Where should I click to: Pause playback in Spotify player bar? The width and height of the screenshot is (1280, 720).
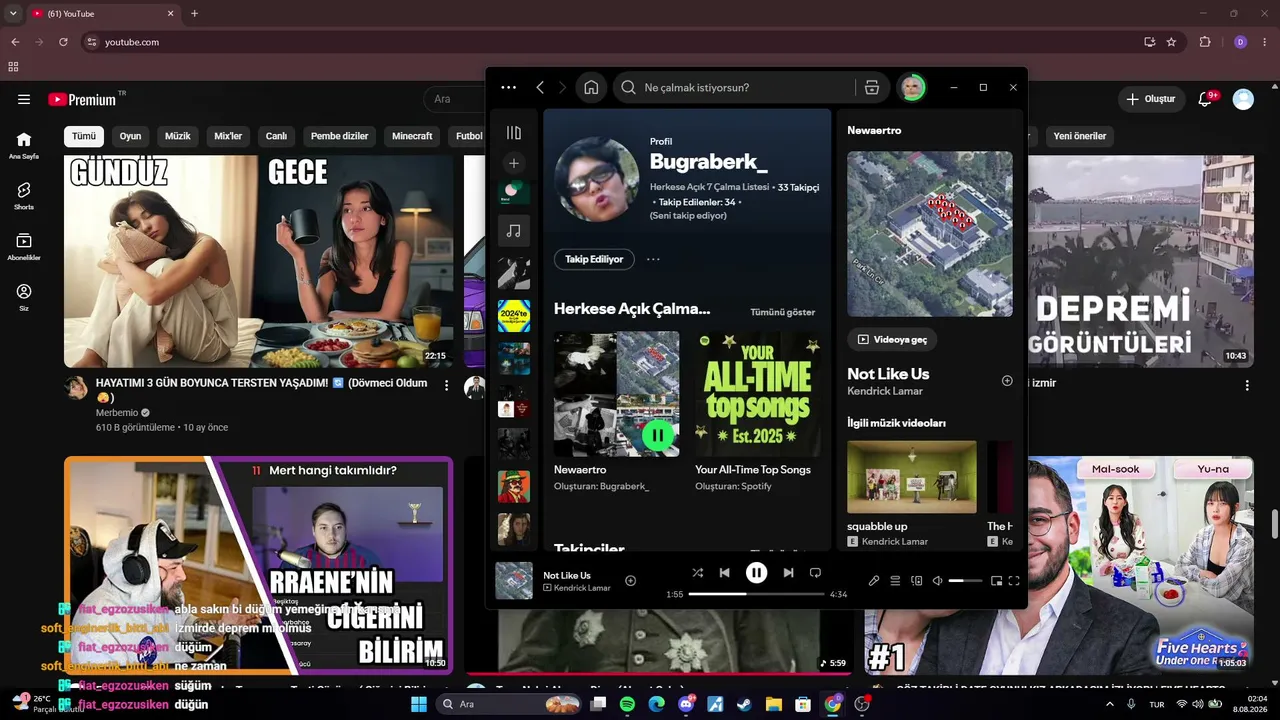point(757,573)
